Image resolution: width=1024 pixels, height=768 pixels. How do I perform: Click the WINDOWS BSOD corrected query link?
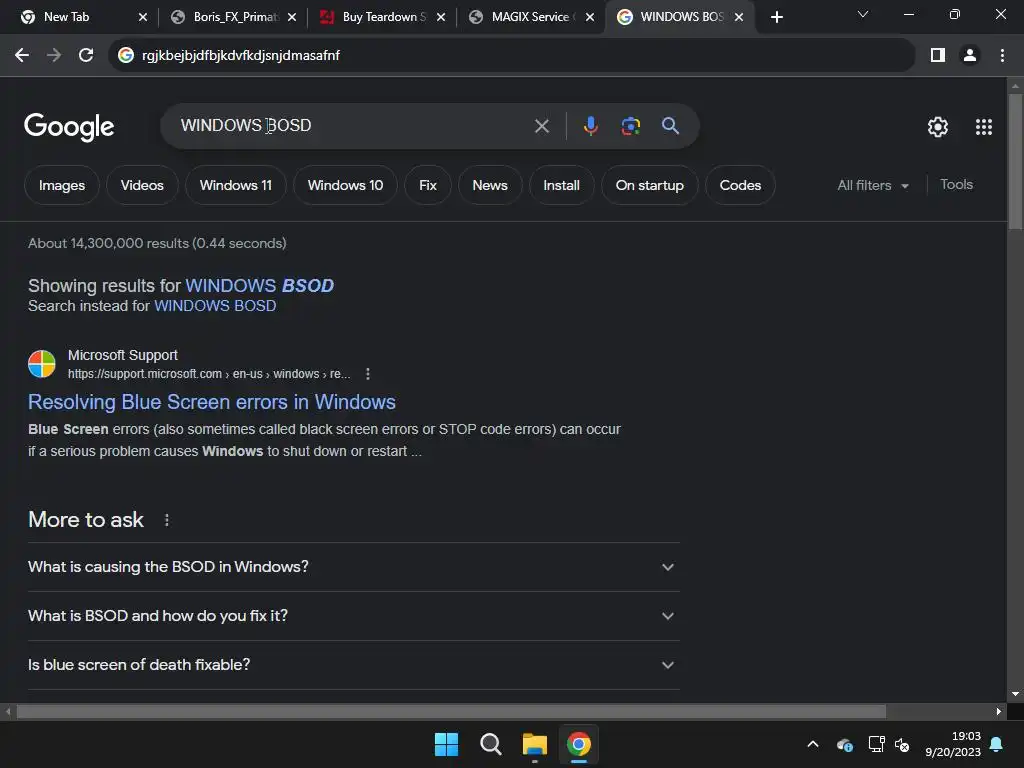[x=260, y=285]
